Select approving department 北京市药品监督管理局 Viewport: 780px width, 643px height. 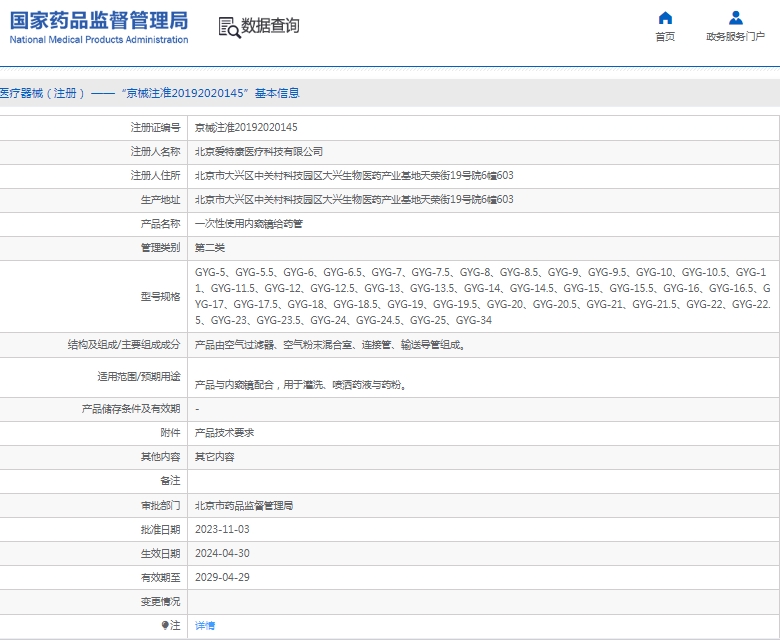click(x=244, y=506)
